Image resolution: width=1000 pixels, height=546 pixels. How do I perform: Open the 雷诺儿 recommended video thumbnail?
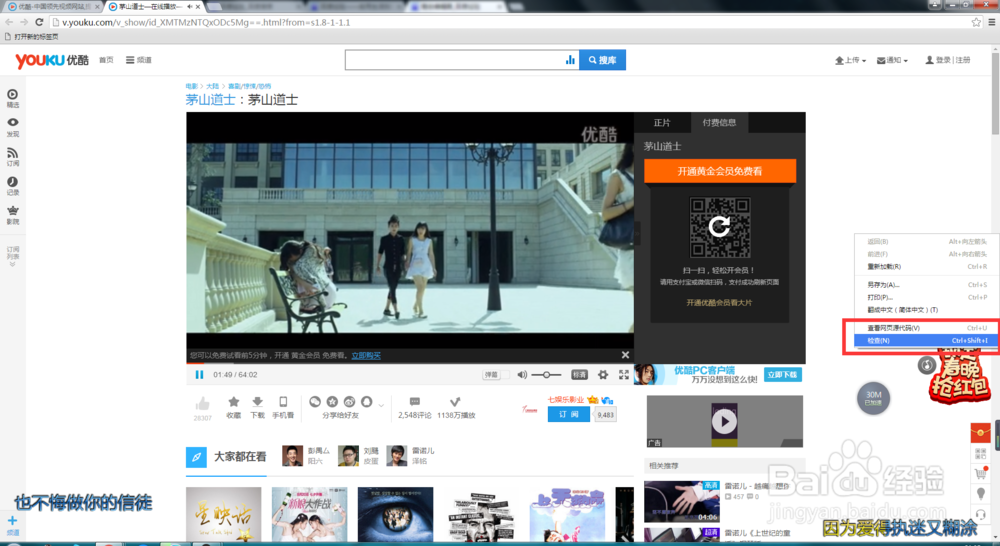(x=682, y=501)
